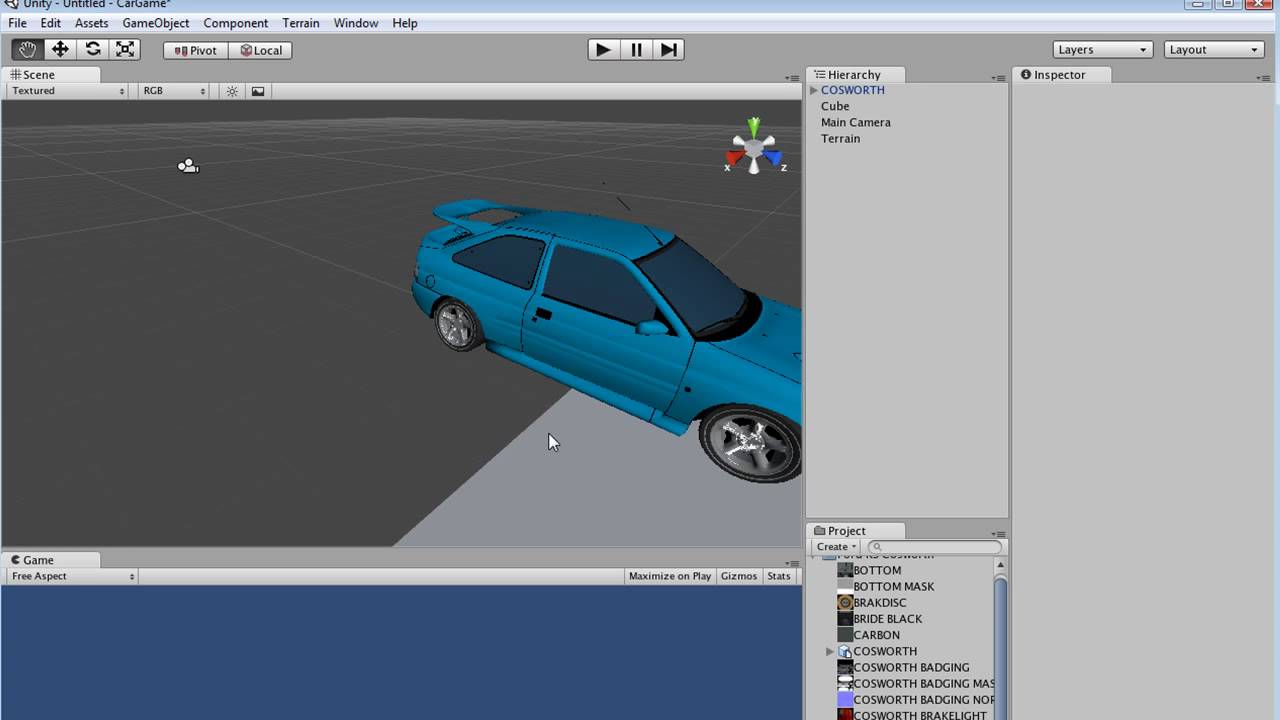Image resolution: width=1280 pixels, height=720 pixels.
Task: Open the Edit menu
Action: 51,23
